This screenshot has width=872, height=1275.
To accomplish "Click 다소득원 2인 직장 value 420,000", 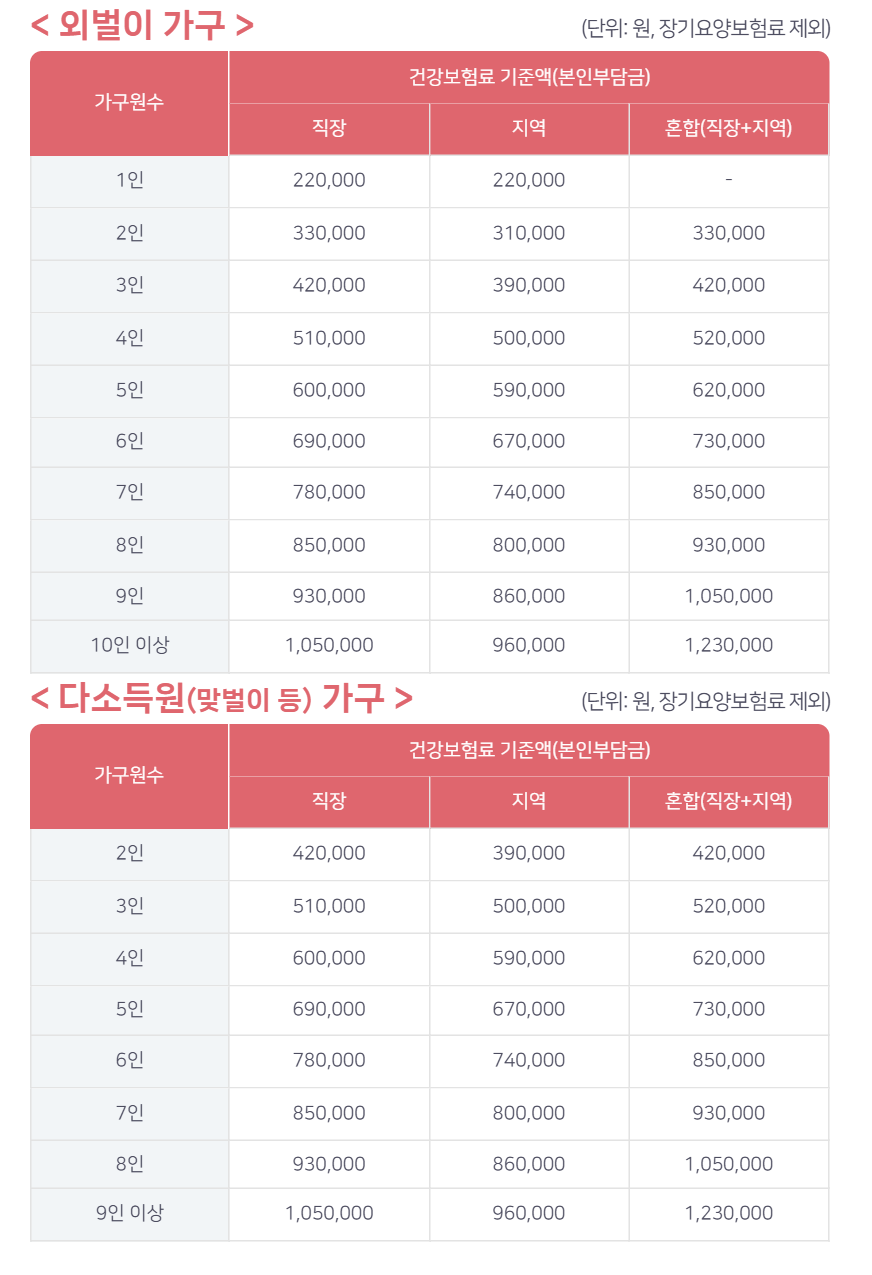I will [x=329, y=854].
